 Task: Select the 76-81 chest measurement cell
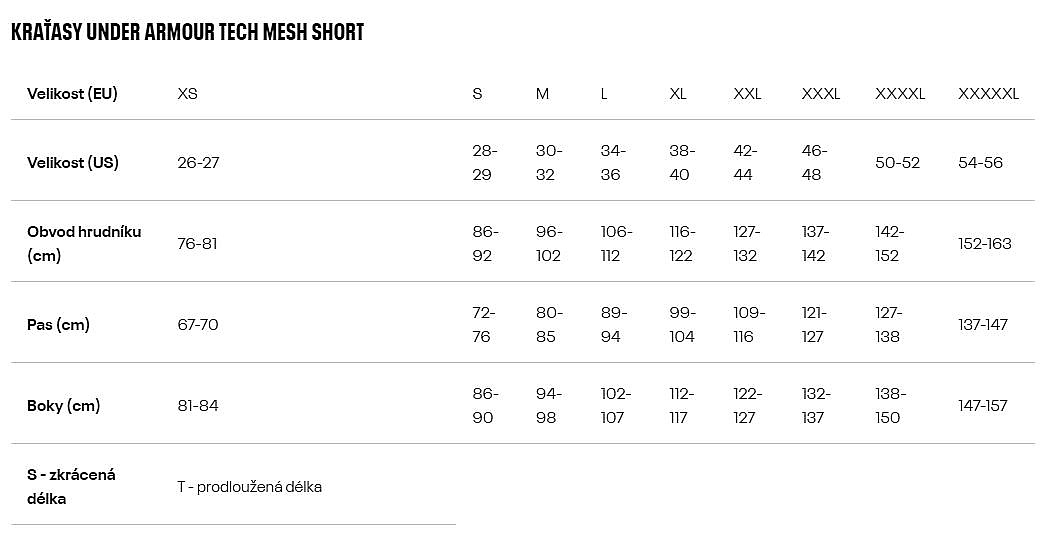197,243
